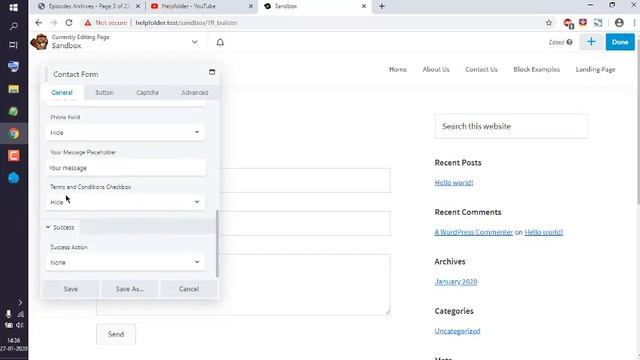
Task: Open the Phone Field dropdown
Action: 125,132
